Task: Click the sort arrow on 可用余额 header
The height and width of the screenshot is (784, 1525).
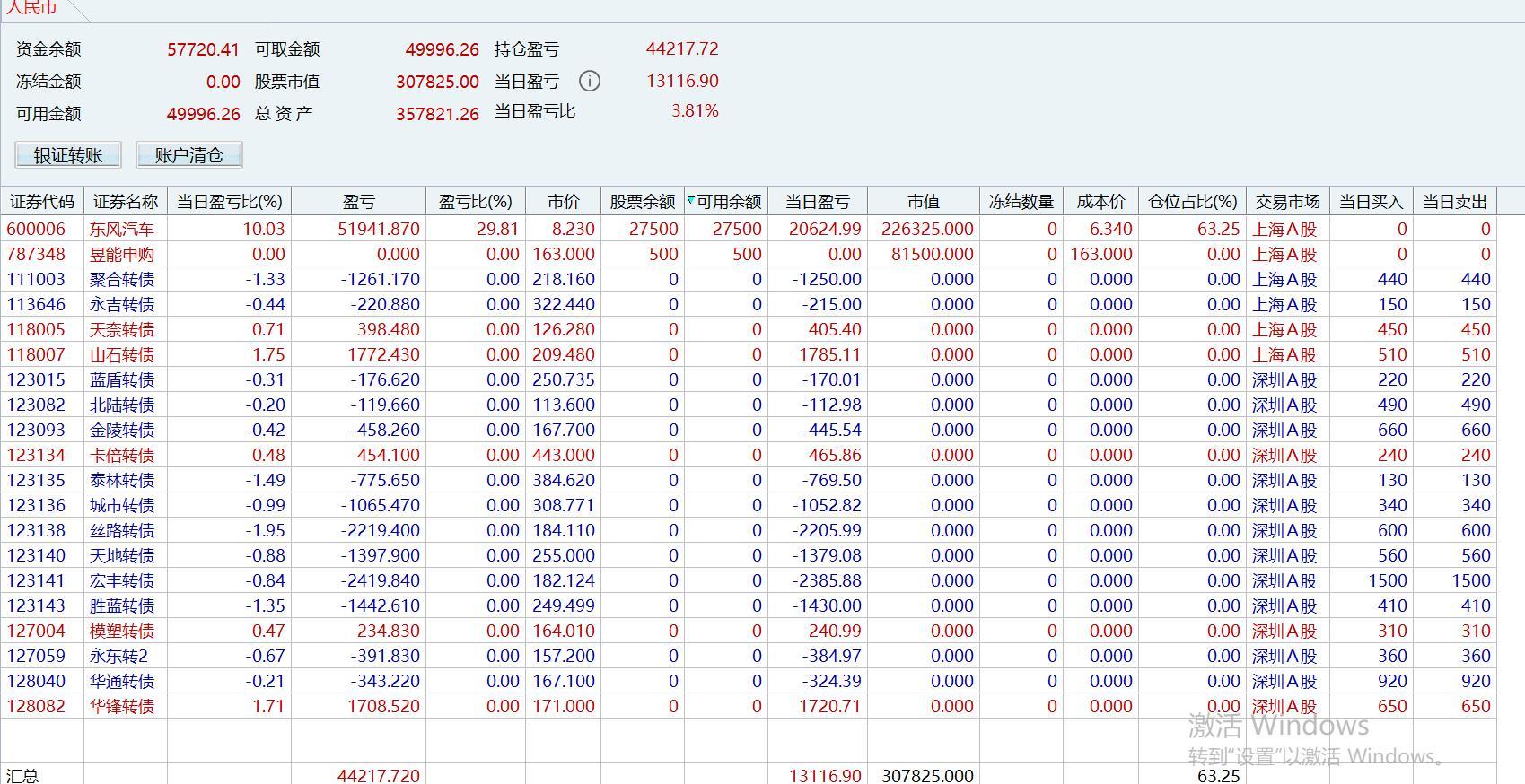Action: point(690,200)
